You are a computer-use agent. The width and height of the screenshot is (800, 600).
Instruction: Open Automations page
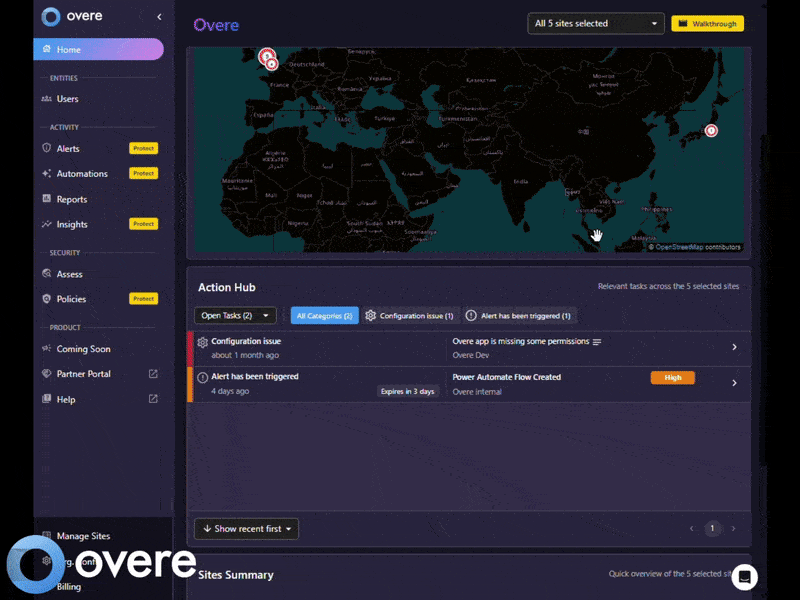82,173
